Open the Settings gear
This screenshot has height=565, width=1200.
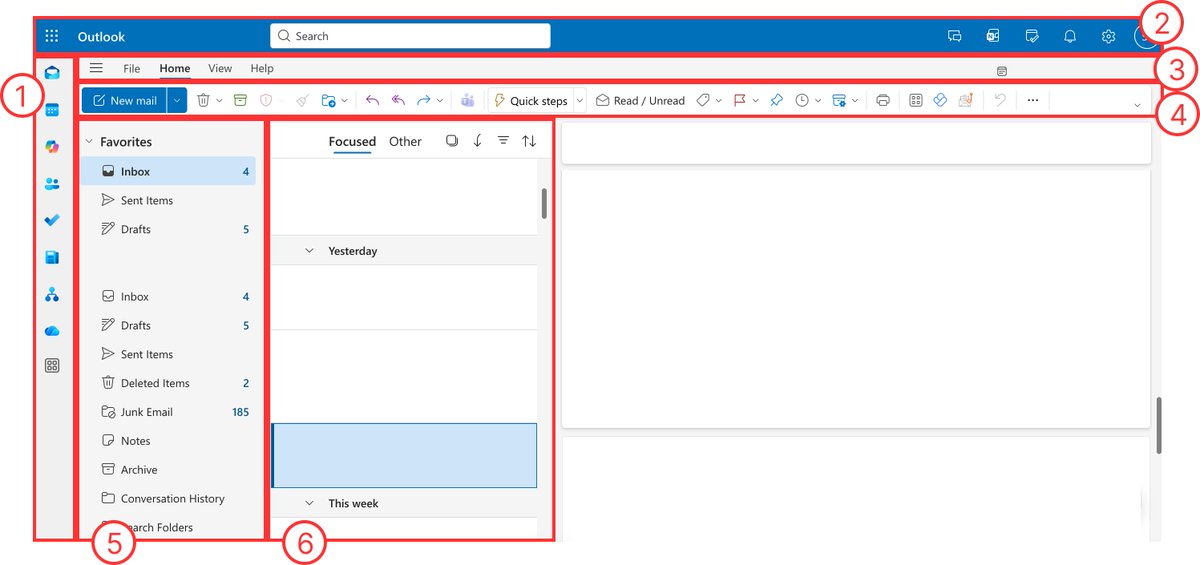click(x=1108, y=36)
